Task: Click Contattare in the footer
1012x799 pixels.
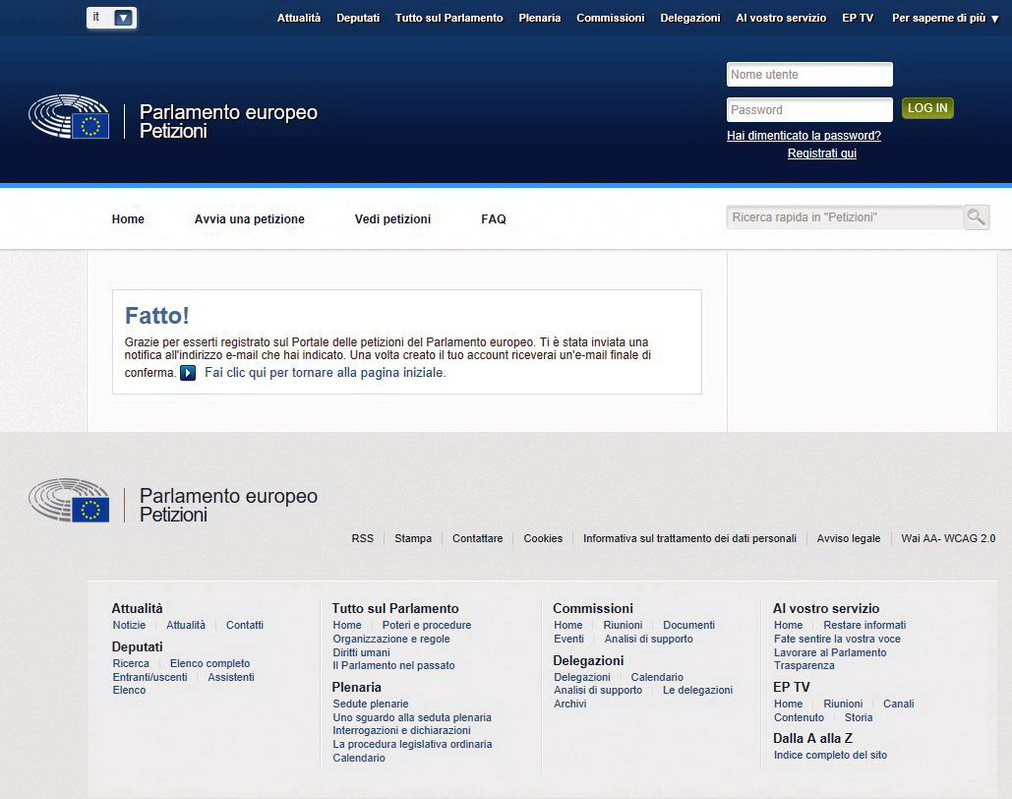Action: (478, 538)
